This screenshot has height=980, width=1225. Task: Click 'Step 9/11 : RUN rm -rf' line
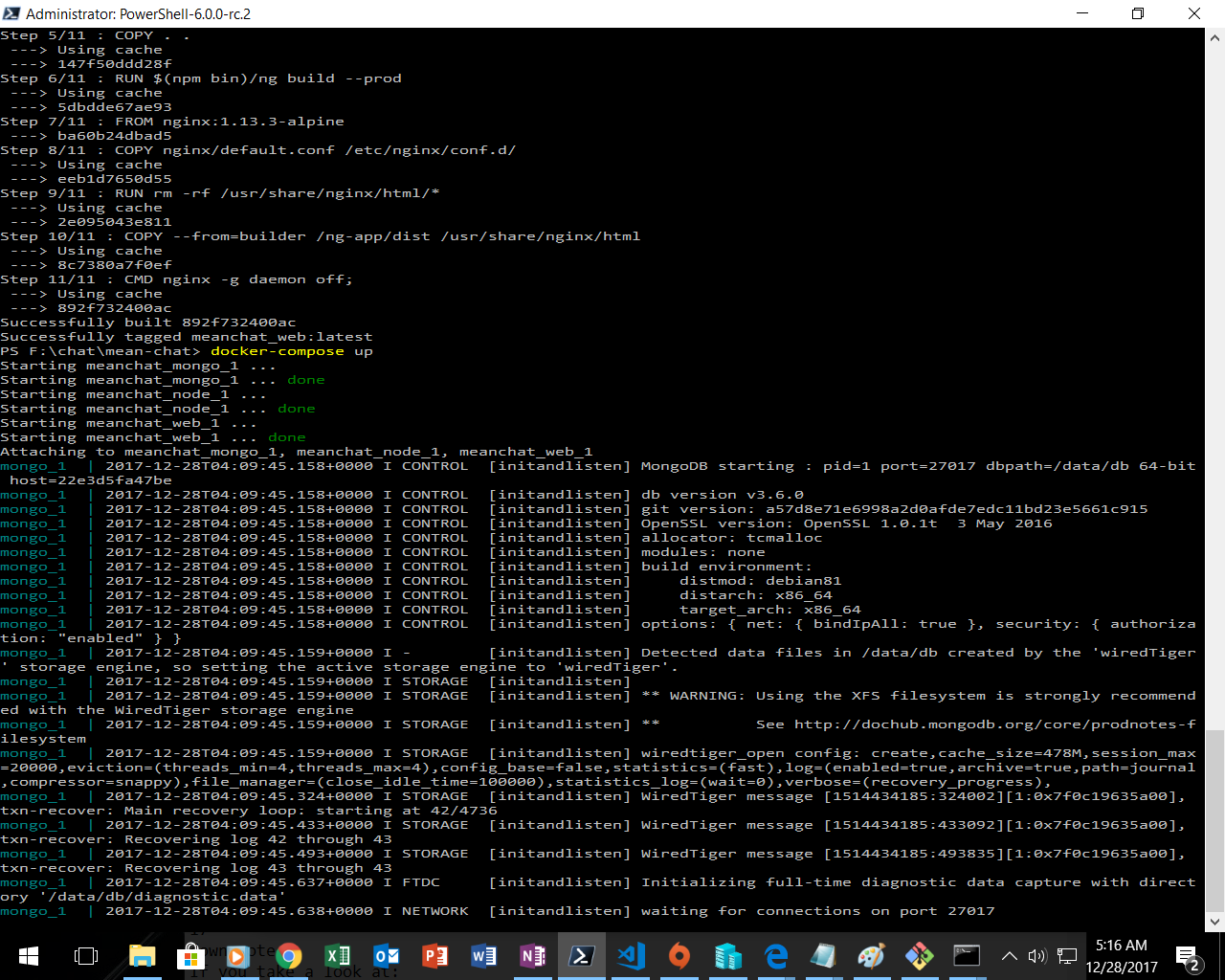click(x=220, y=193)
